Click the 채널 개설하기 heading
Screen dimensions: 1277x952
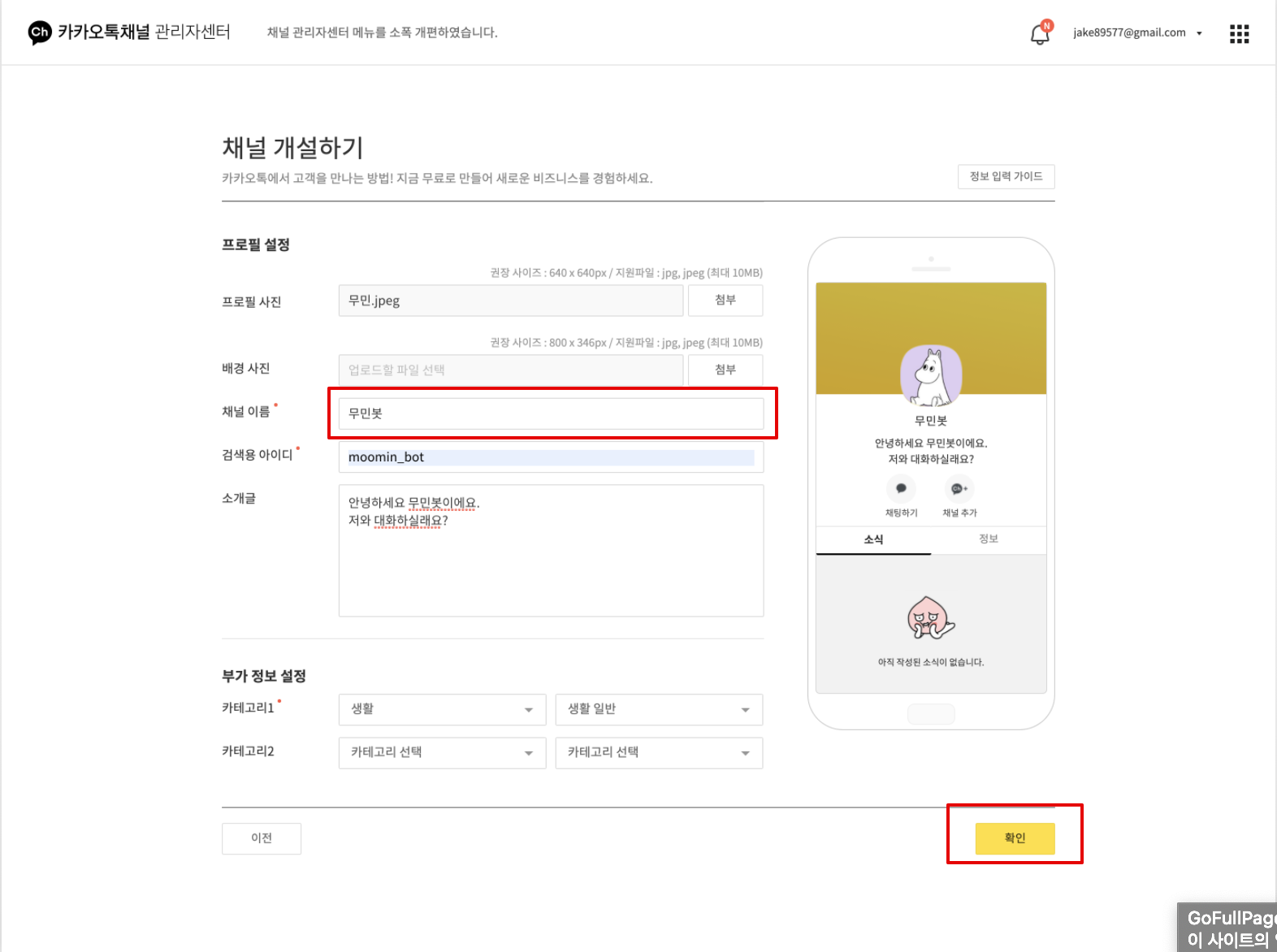tap(292, 148)
